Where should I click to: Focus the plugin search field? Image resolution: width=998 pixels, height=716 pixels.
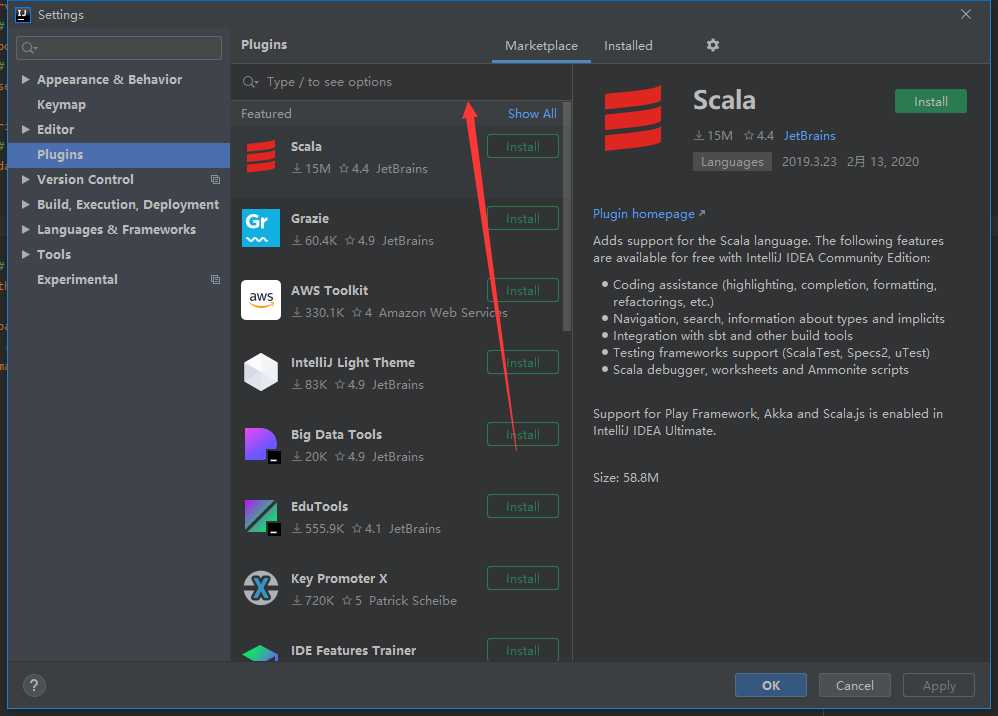(401, 81)
